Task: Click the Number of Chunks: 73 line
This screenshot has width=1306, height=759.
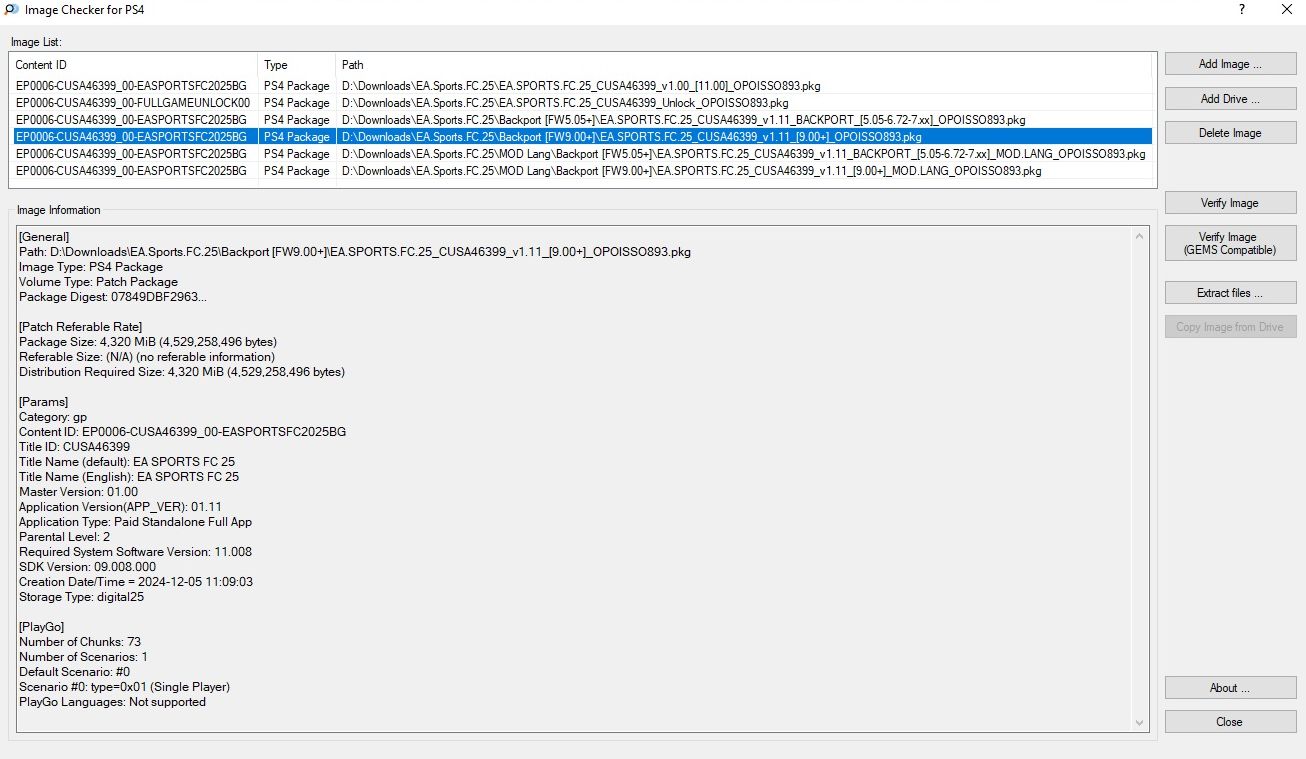Action: click(x=80, y=642)
